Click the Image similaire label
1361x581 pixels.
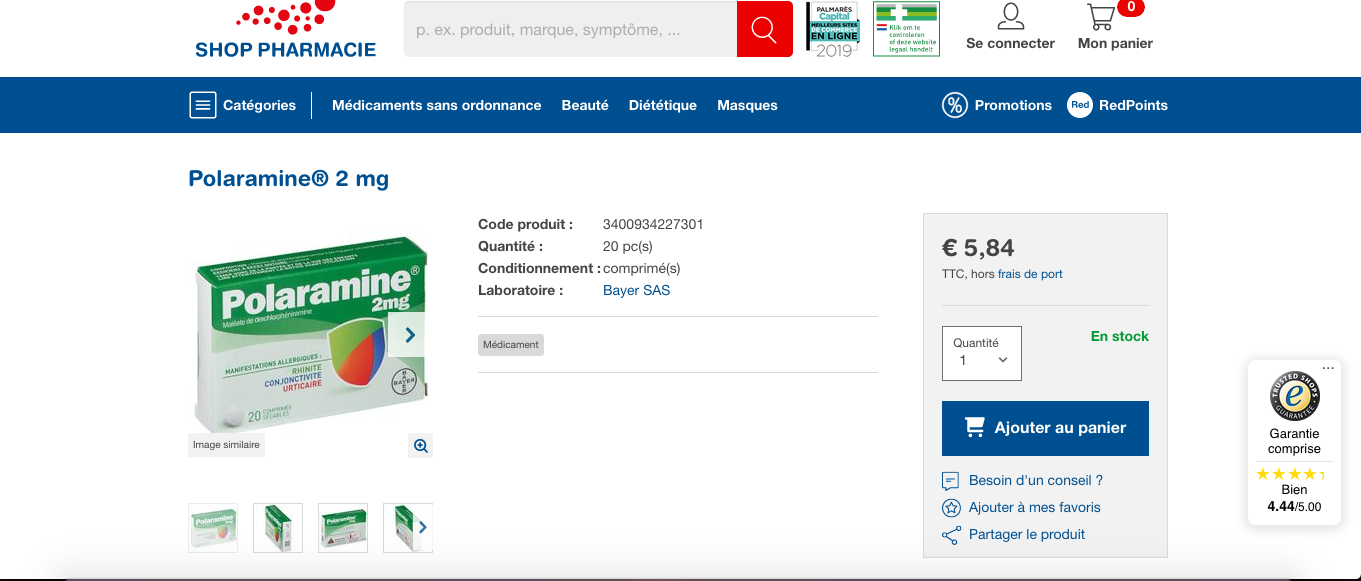227,445
